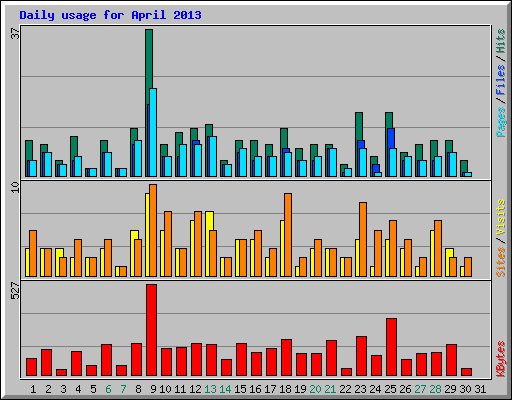Select the cyan Pages bar for day 9
This screenshot has height=400, width=512.
tap(153, 132)
